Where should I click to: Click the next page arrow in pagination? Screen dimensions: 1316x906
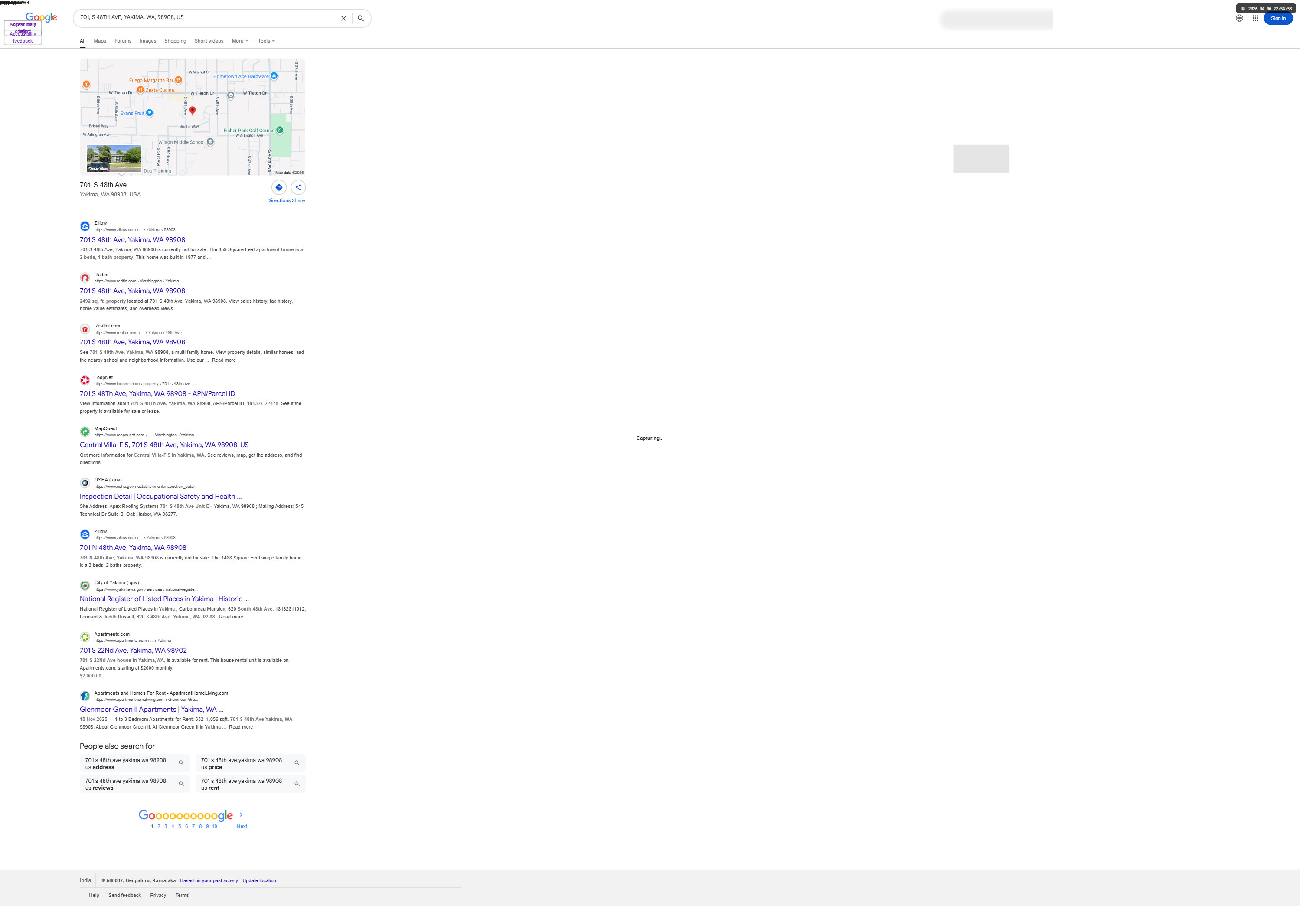pyautogui.click(x=241, y=815)
